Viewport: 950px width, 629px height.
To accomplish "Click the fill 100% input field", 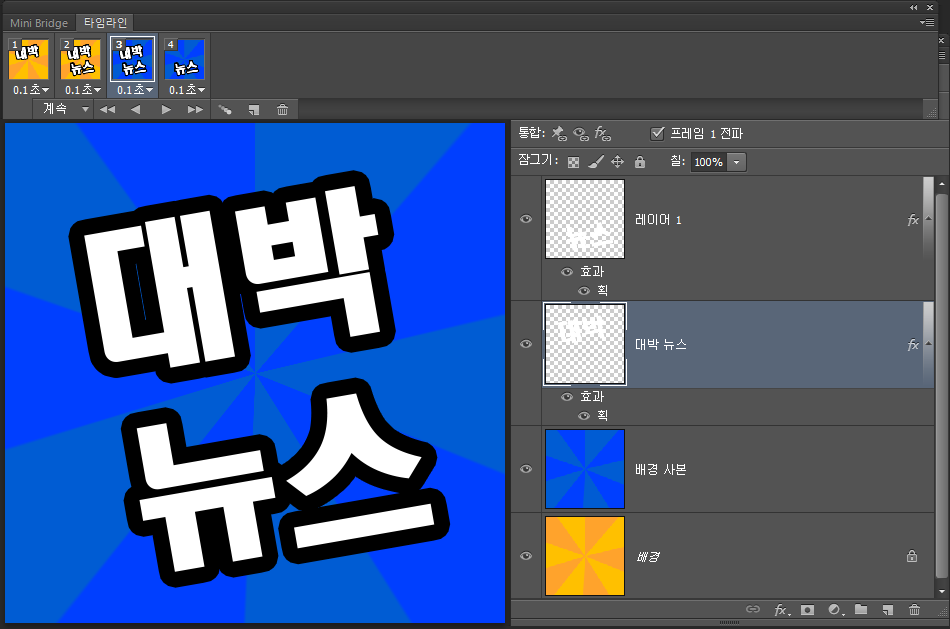I will click(708, 162).
